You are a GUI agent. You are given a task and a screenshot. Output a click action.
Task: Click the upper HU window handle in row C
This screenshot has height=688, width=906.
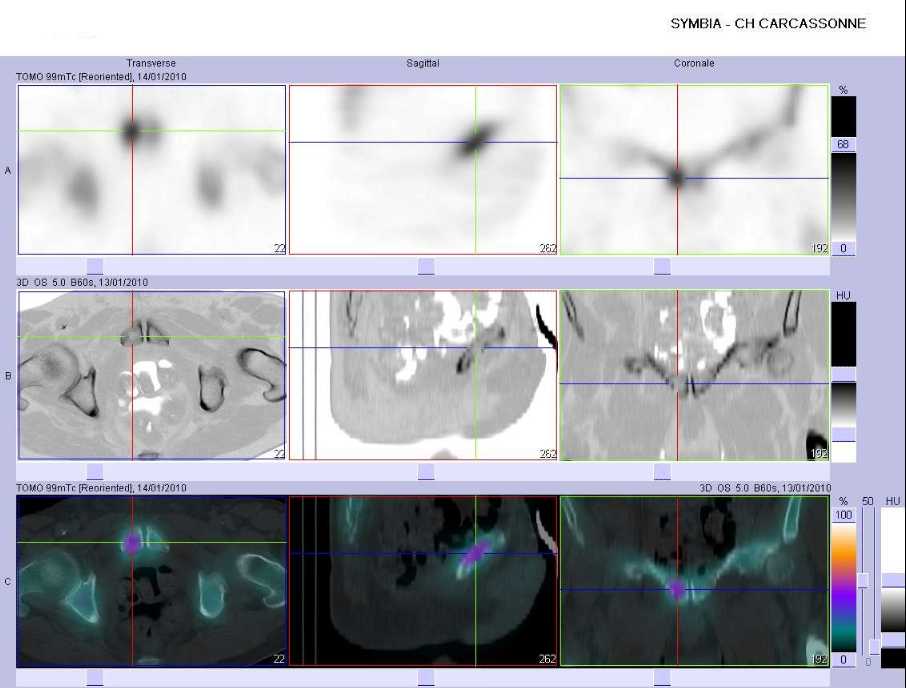(893, 581)
